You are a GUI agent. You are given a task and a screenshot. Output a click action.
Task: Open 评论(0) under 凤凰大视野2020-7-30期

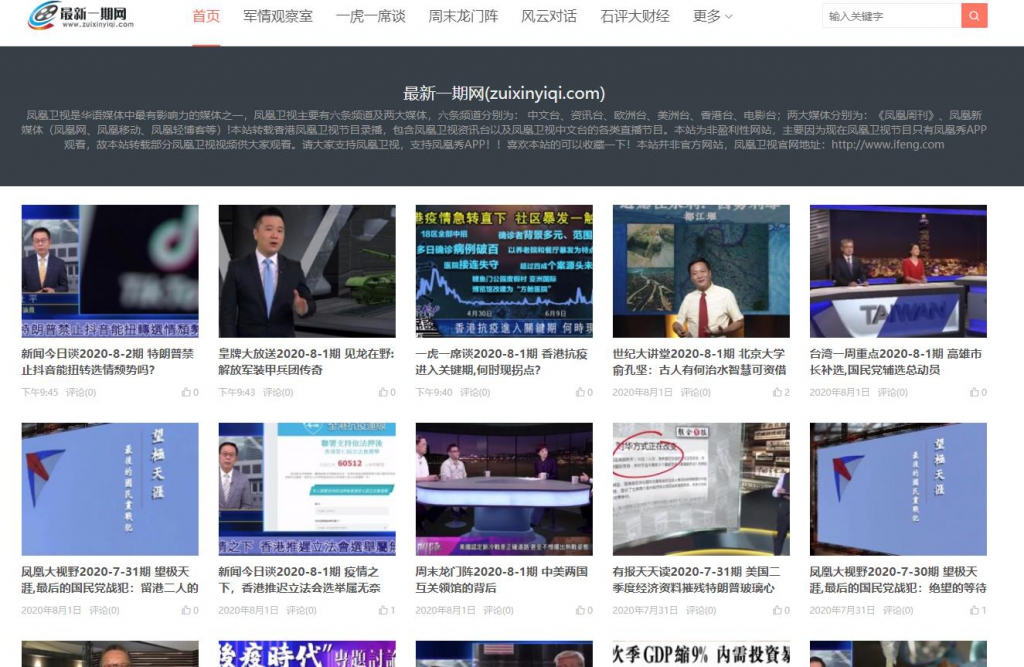coord(898,610)
